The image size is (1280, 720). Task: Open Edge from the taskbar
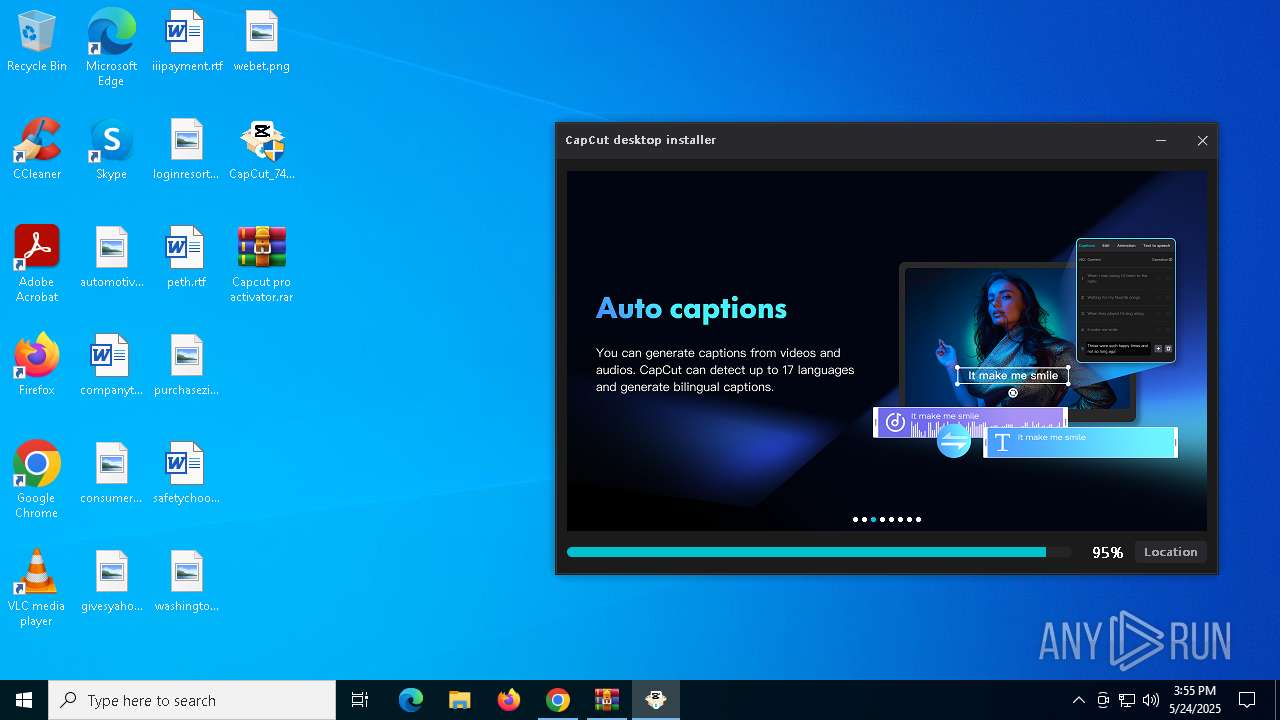[x=411, y=700]
